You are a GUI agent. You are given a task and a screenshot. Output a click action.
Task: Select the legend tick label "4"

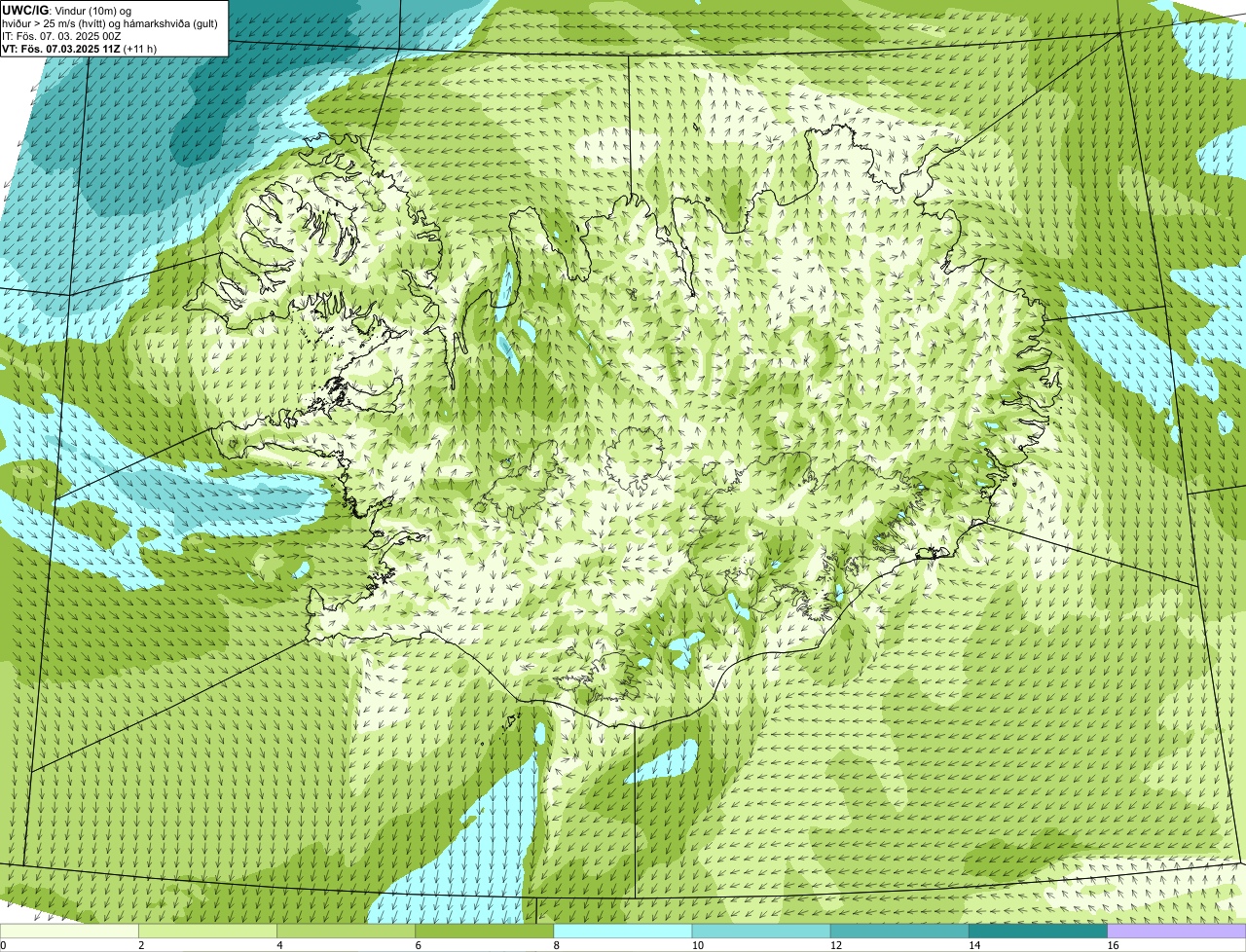tap(279, 945)
